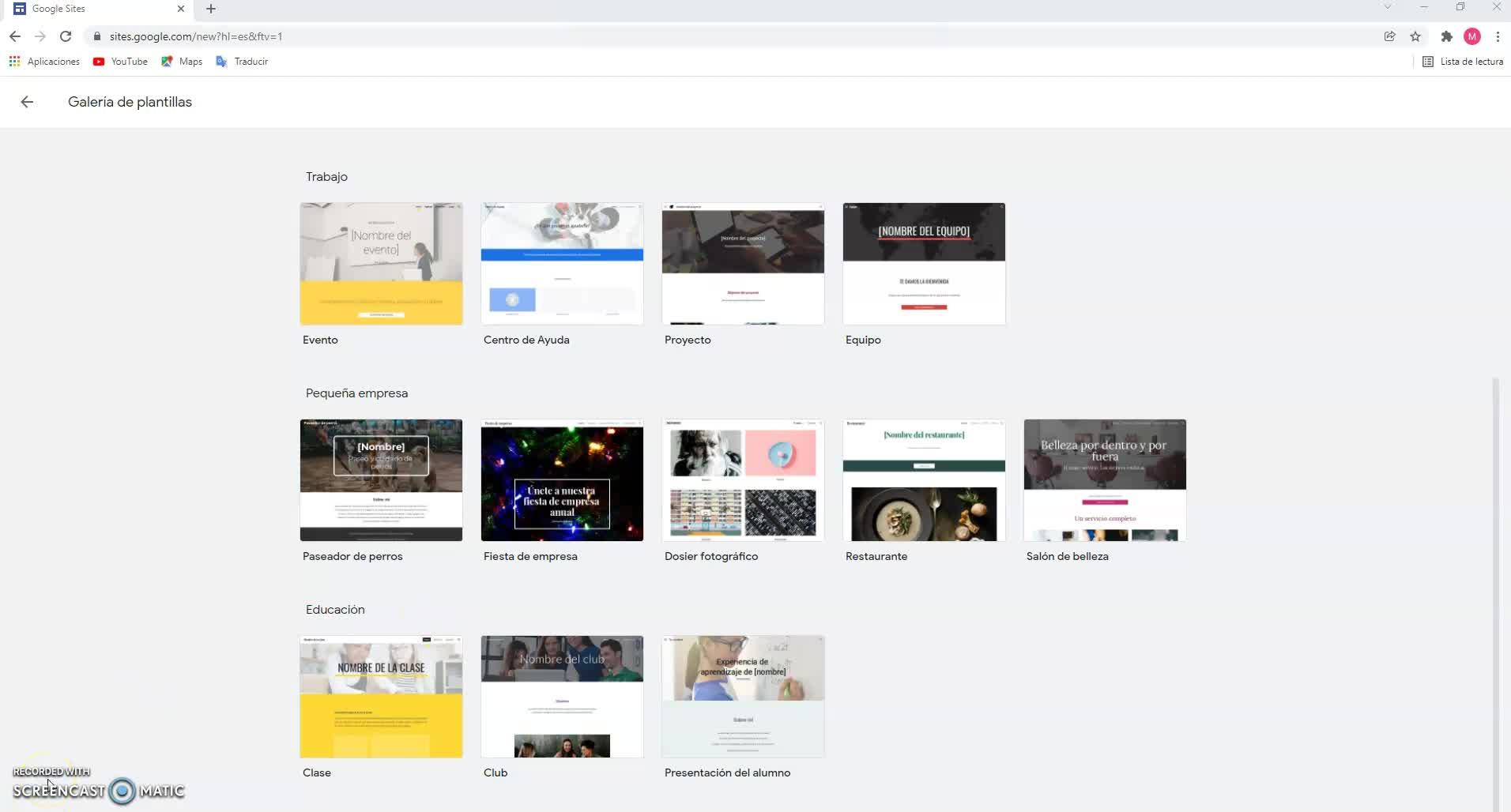Click the 'Paseador de perros' label
The height and width of the screenshot is (812, 1511).
tap(352, 556)
